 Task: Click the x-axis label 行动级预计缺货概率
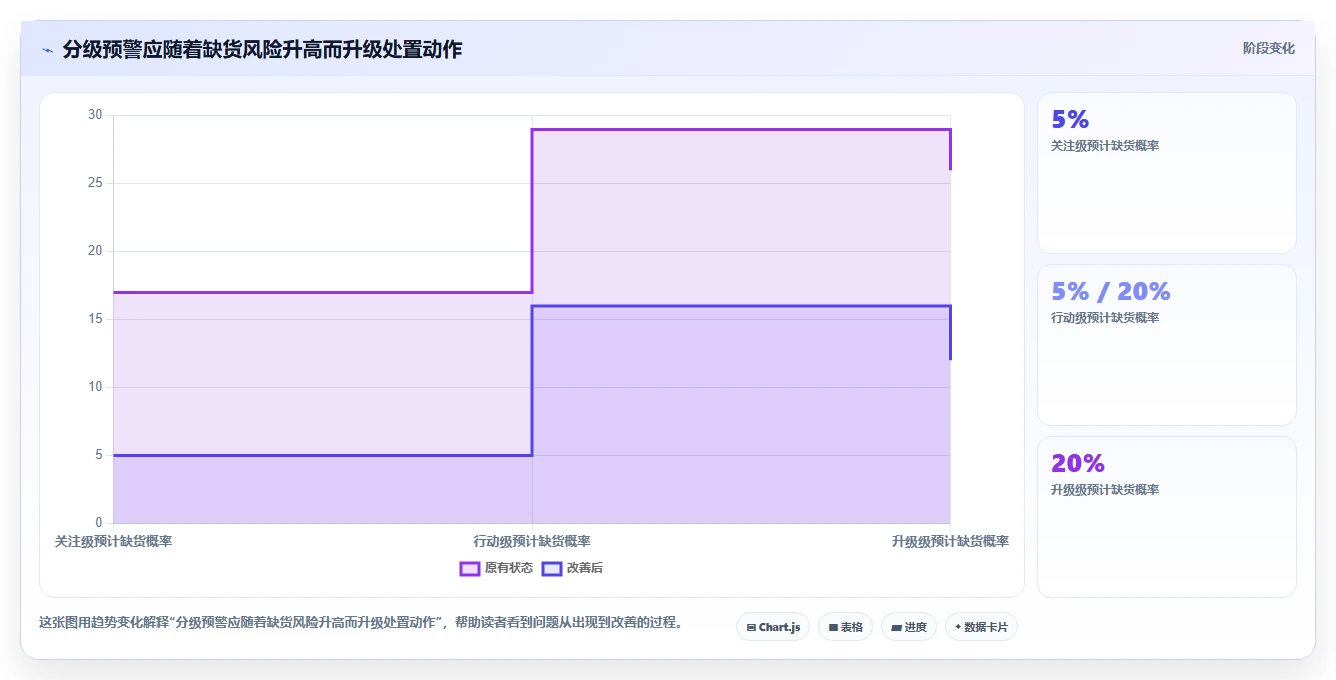(x=532, y=541)
